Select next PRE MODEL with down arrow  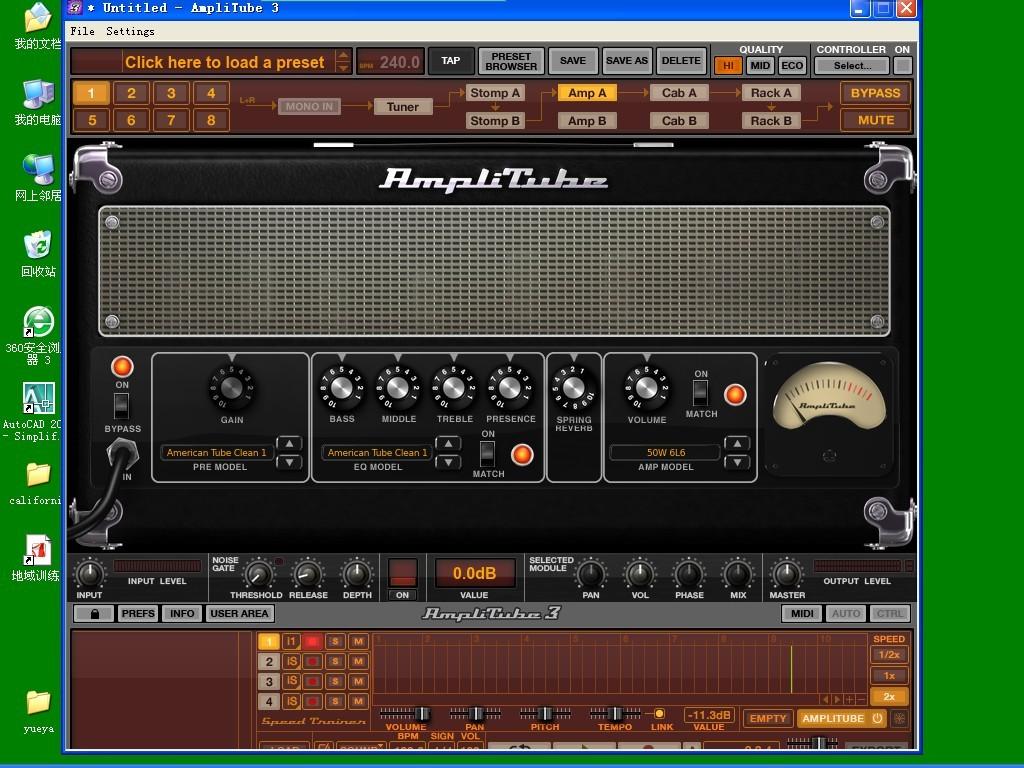click(289, 462)
